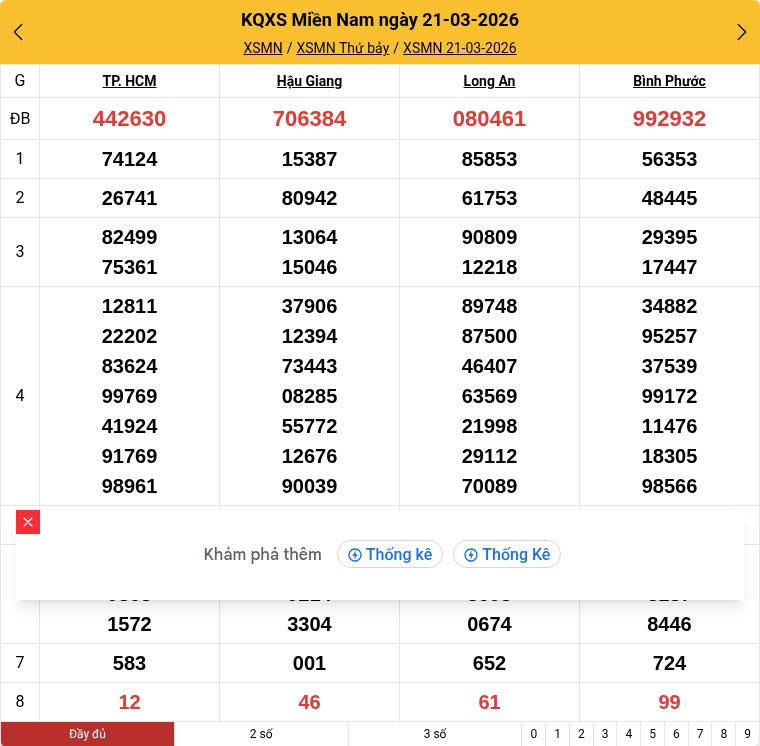This screenshot has width=760, height=746.
Task: Click the lowercase 'Thống kê' button
Action: click(390, 554)
